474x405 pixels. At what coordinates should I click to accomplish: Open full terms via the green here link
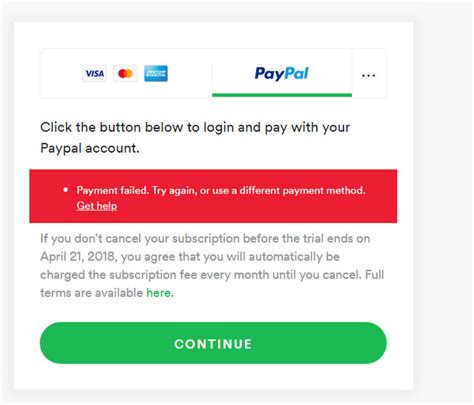[159, 293]
